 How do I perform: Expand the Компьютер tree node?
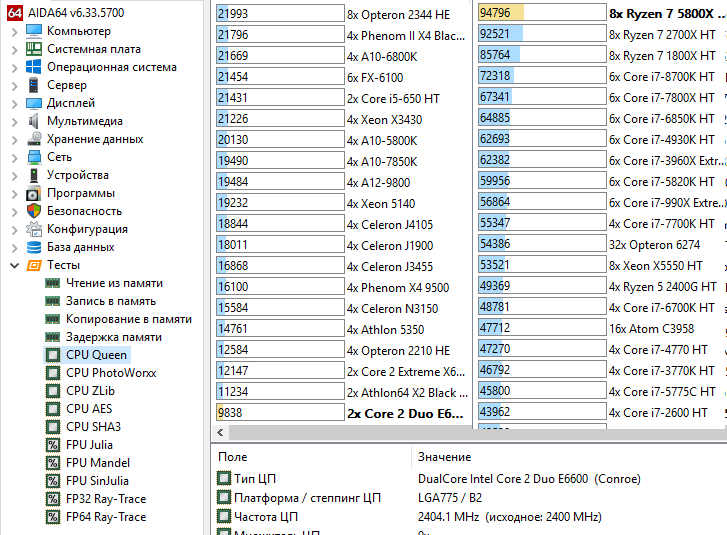coord(14,32)
